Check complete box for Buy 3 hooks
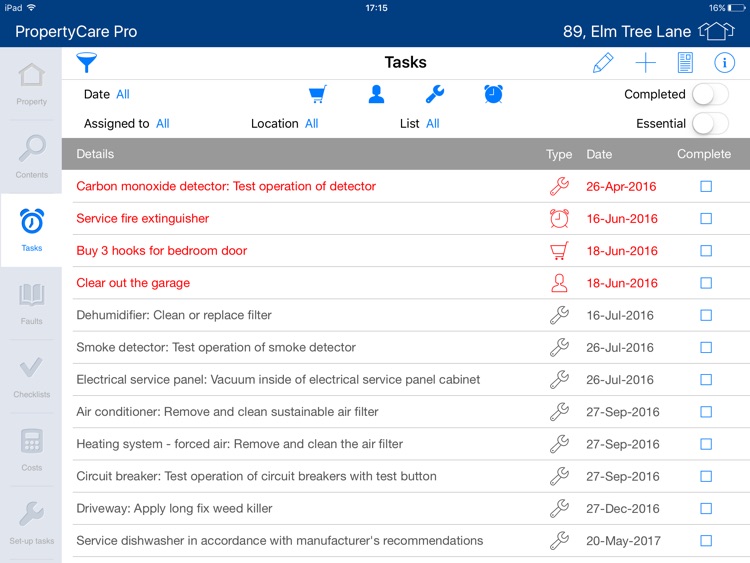The width and height of the screenshot is (750, 563). 706,251
